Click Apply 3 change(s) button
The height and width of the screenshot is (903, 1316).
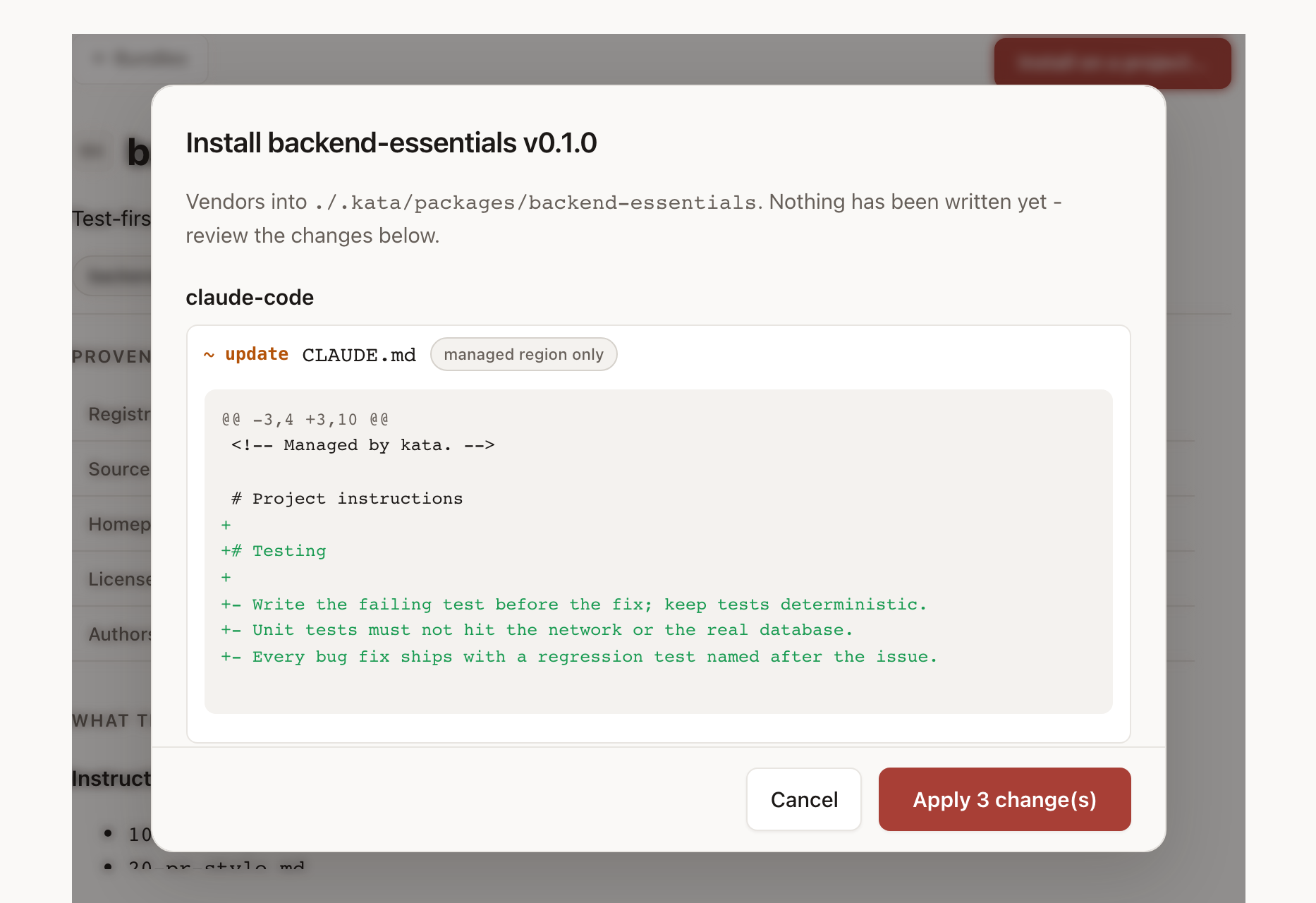coord(1004,799)
